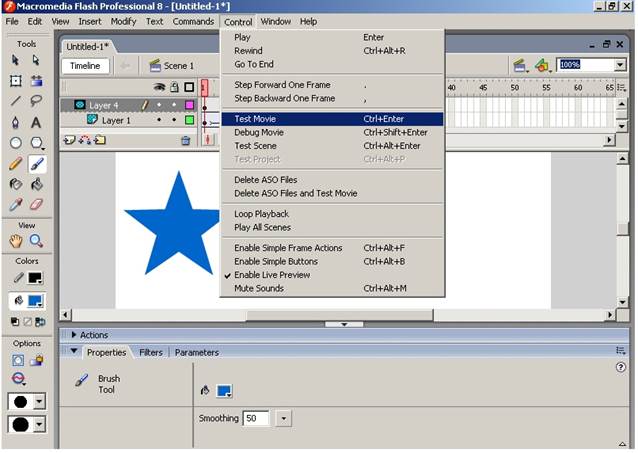Select the Line tool
This screenshot has height=453, width=638.
click(15, 101)
